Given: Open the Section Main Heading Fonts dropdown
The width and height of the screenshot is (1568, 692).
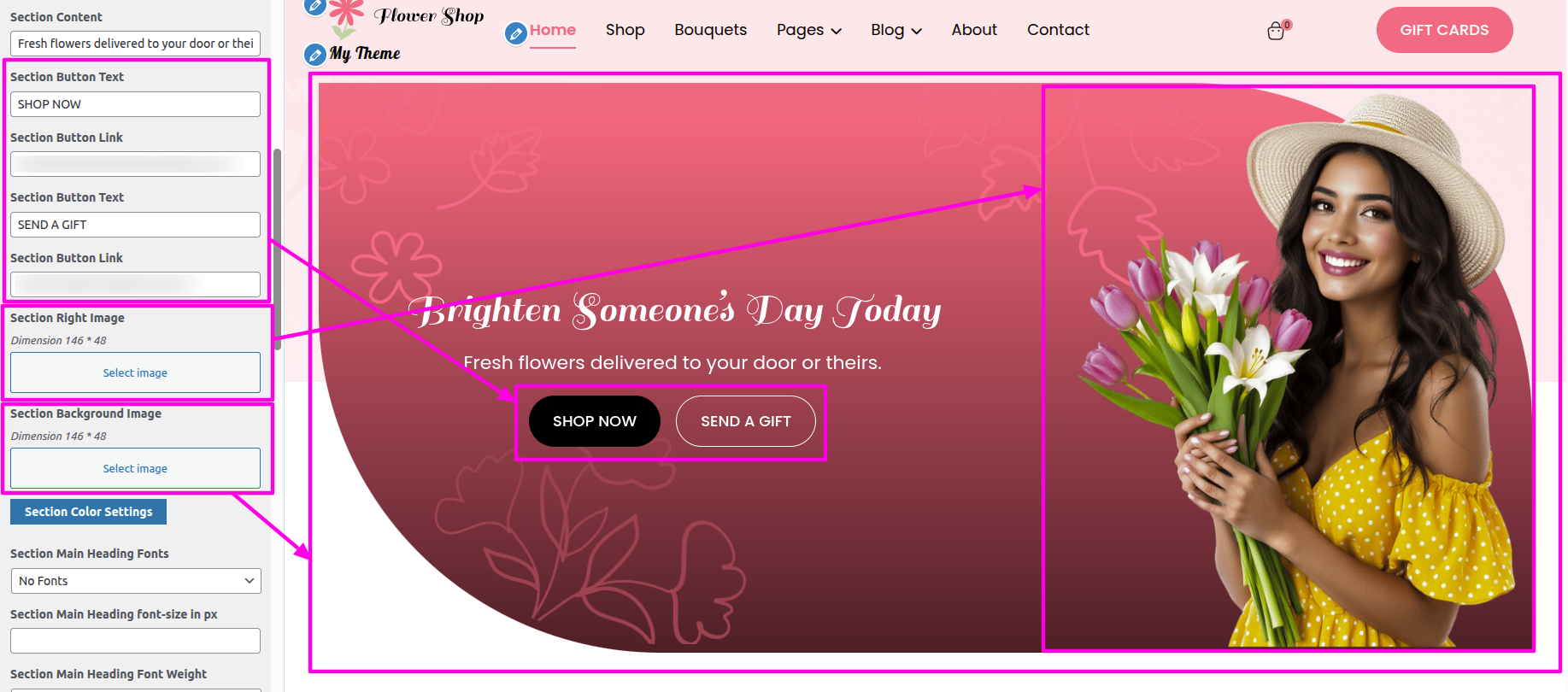Looking at the screenshot, I should [x=136, y=581].
